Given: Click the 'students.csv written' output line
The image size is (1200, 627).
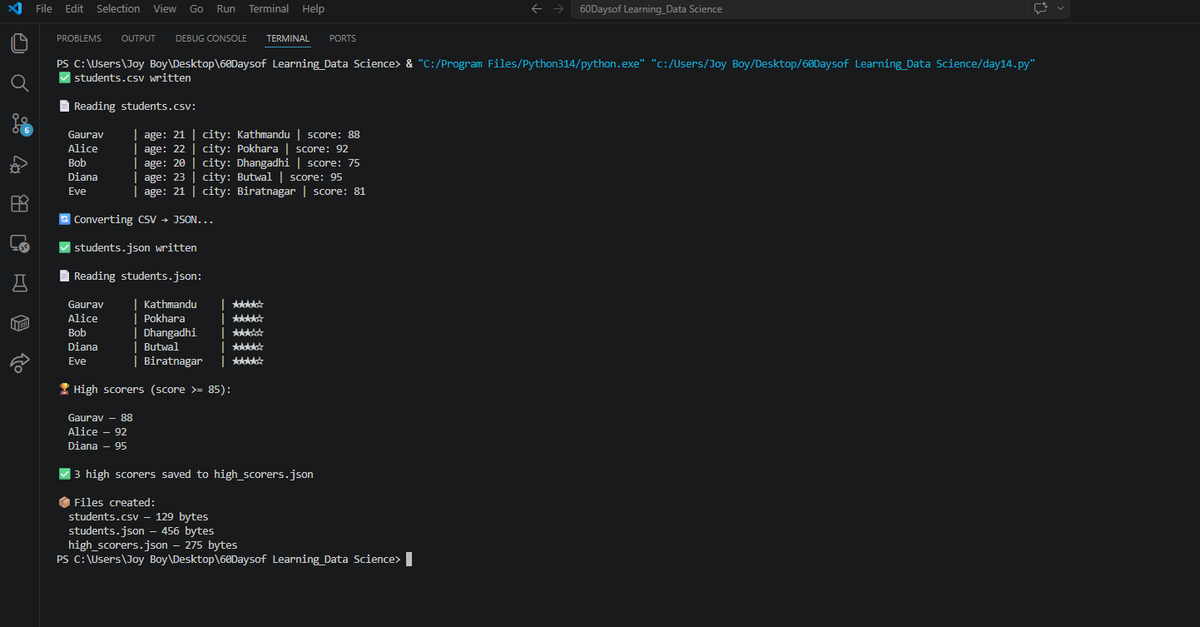Looking at the screenshot, I should 125,78.
